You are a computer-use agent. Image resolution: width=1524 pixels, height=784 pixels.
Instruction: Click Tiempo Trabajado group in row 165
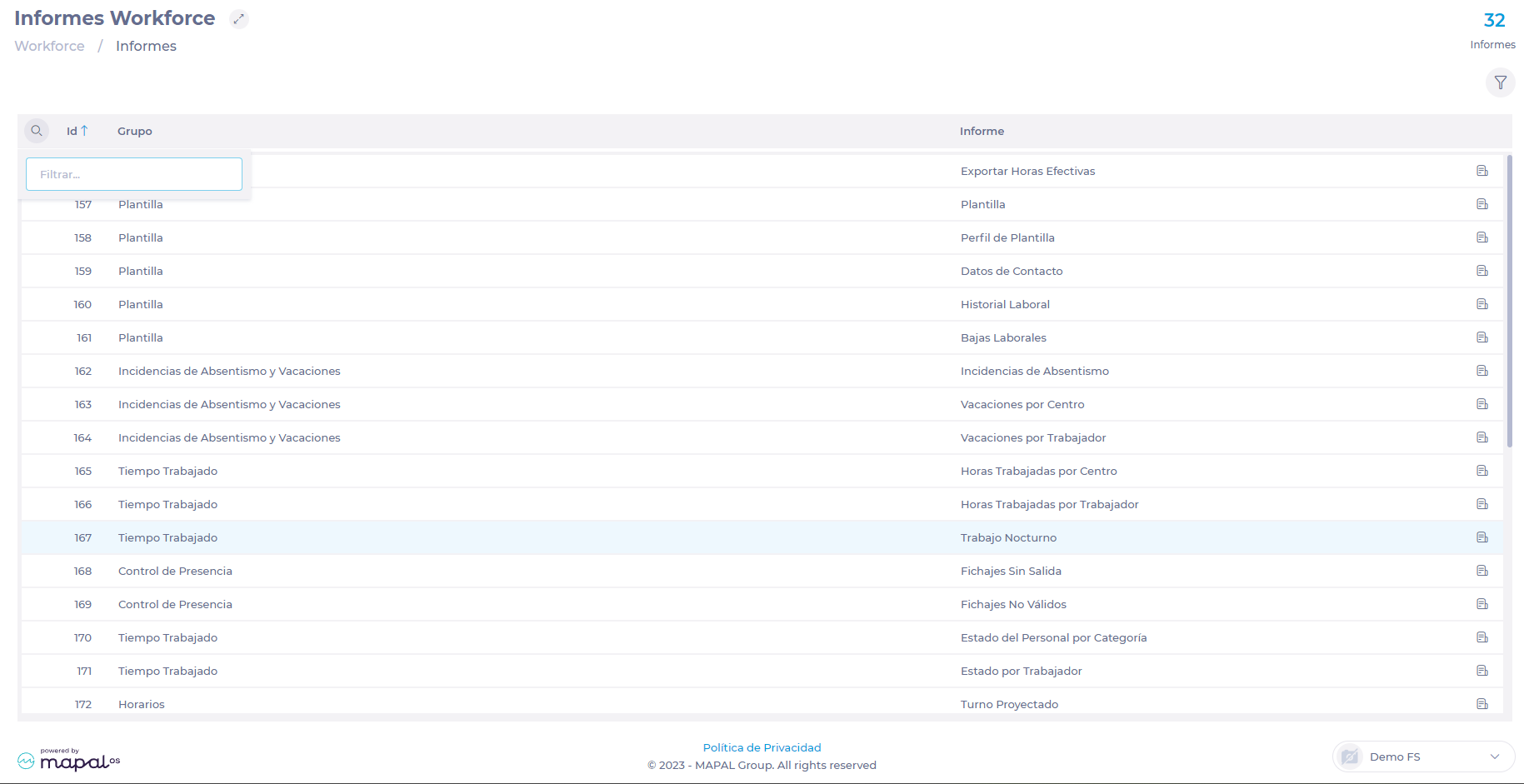pos(167,471)
